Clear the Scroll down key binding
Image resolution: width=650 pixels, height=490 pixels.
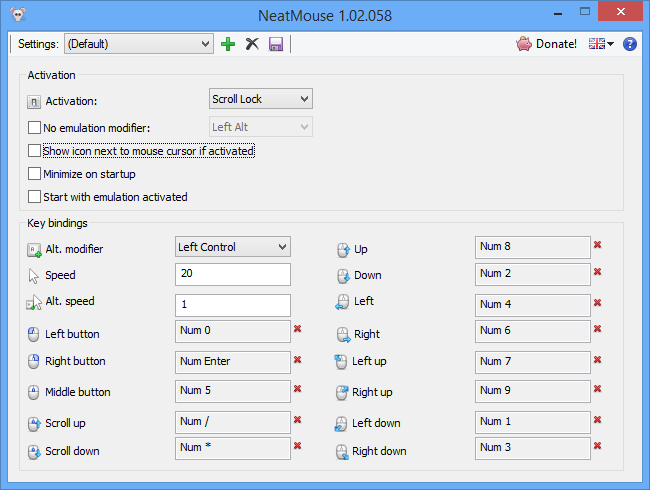[298, 446]
